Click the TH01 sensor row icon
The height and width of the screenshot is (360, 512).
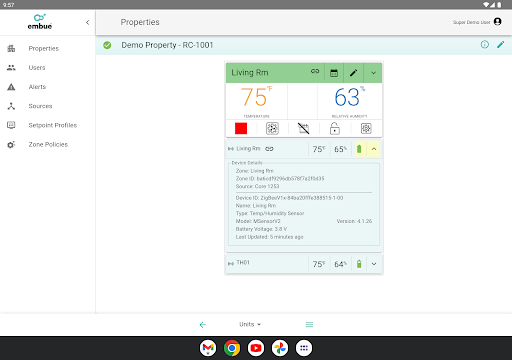[x=231, y=263]
